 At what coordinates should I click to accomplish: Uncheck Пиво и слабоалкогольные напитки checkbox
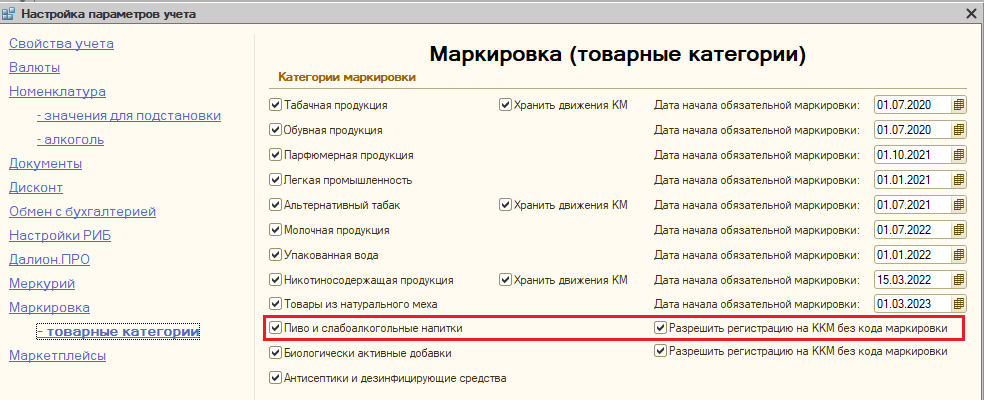(276, 327)
